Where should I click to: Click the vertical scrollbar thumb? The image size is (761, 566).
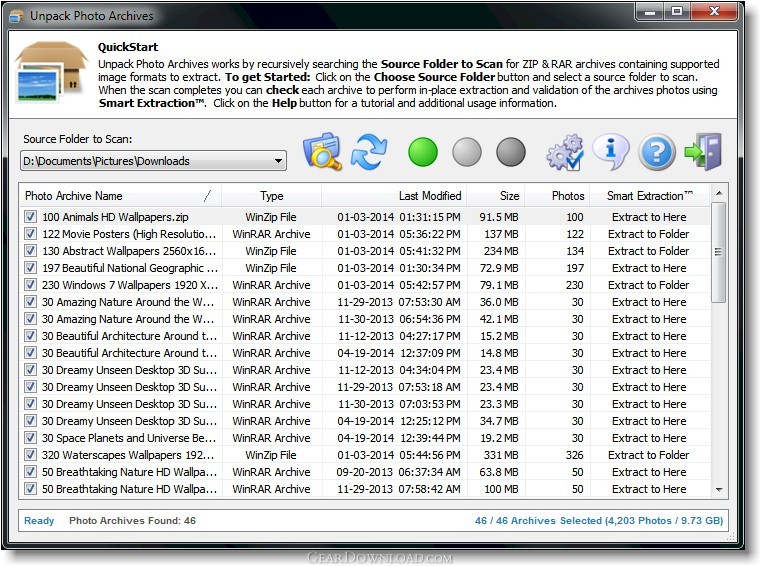(718, 252)
